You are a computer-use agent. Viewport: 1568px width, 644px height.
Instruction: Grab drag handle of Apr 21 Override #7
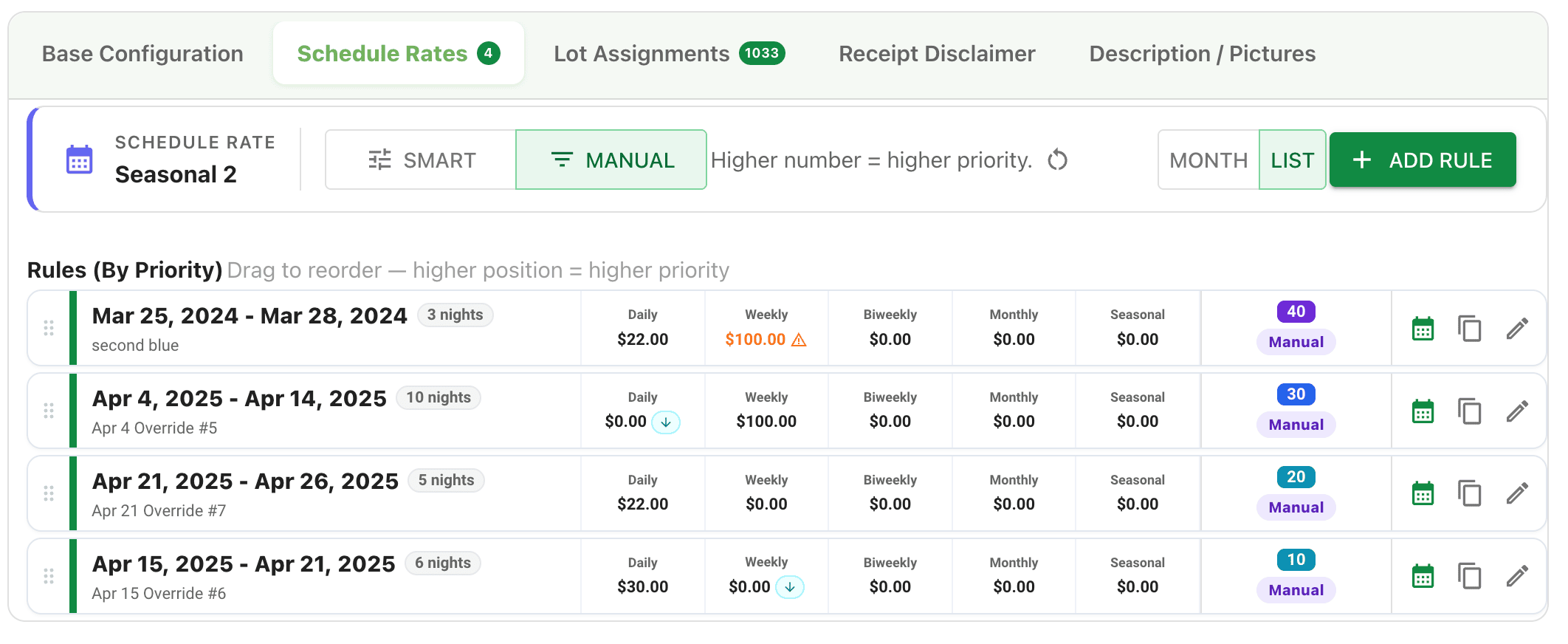pyautogui.click(x=49, y=493)
